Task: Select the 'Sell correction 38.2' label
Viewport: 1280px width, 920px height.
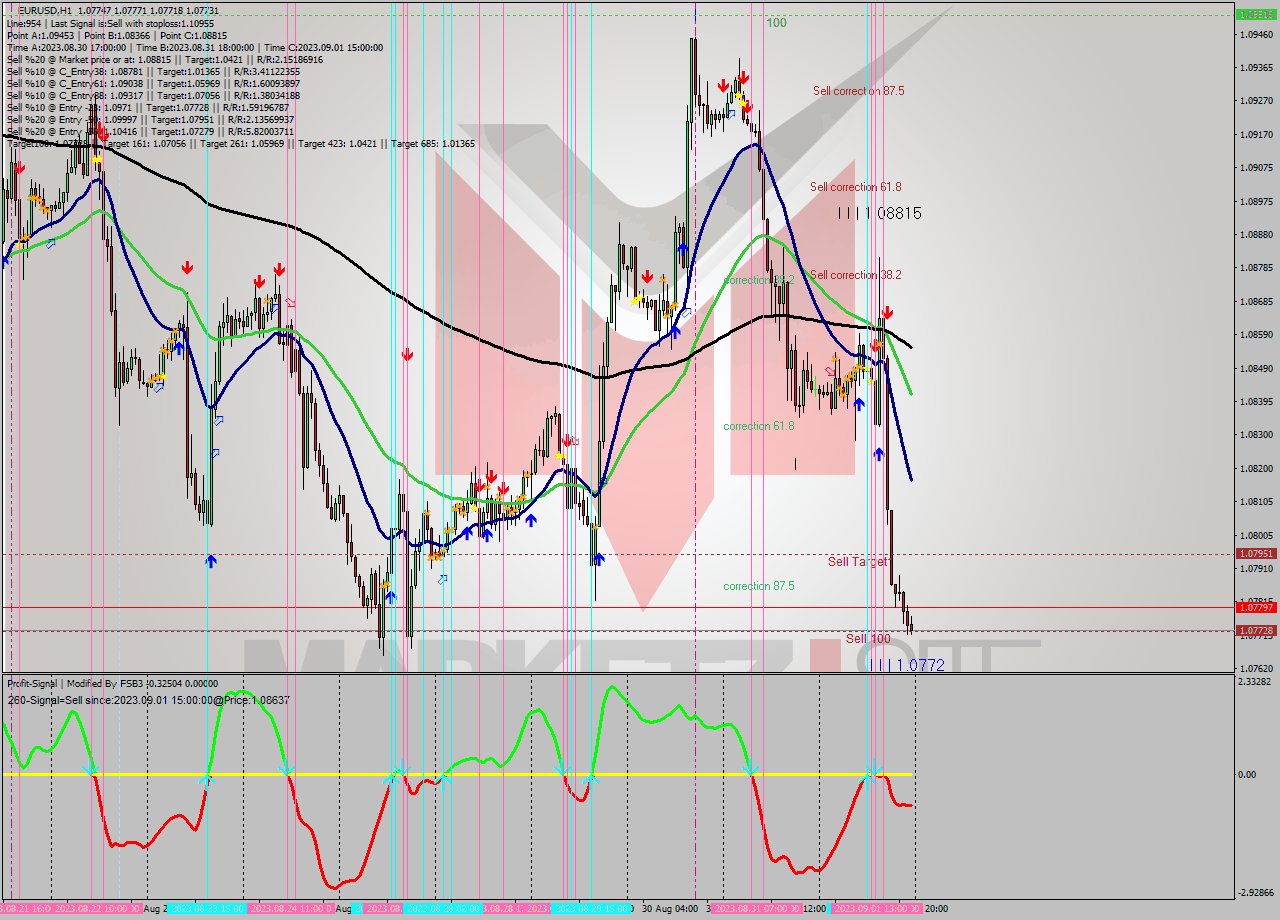Action: tap(855, 274)
